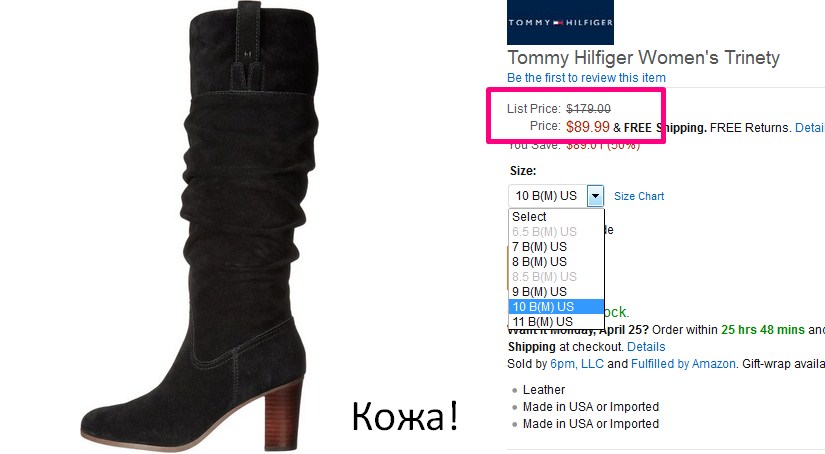Open the Size Chart link
Image resolution: width=825 pixels, height=454 pixels.
(x=639, y=196)
